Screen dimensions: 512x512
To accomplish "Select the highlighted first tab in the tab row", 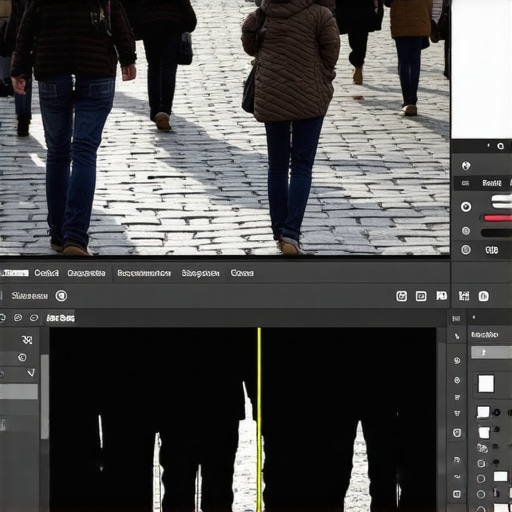I will click(14, 273).
